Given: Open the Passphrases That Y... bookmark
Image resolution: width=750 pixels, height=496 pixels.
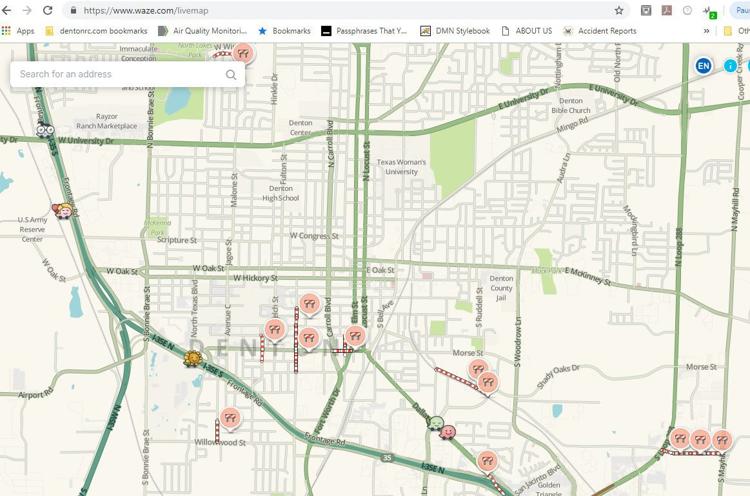Looking at the screenshot, I should (x=364, y=31).
